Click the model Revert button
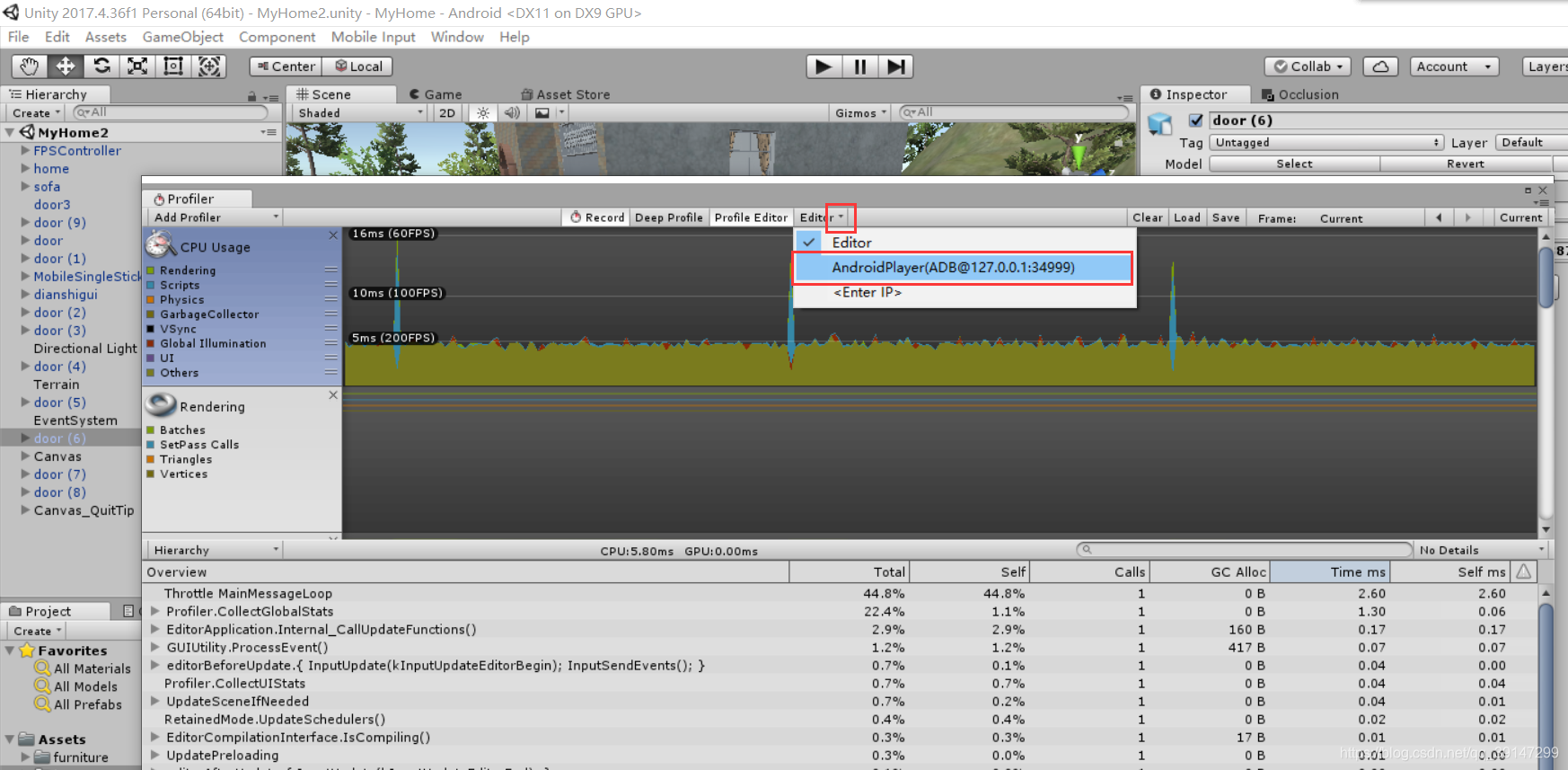 click(1466, 164)
